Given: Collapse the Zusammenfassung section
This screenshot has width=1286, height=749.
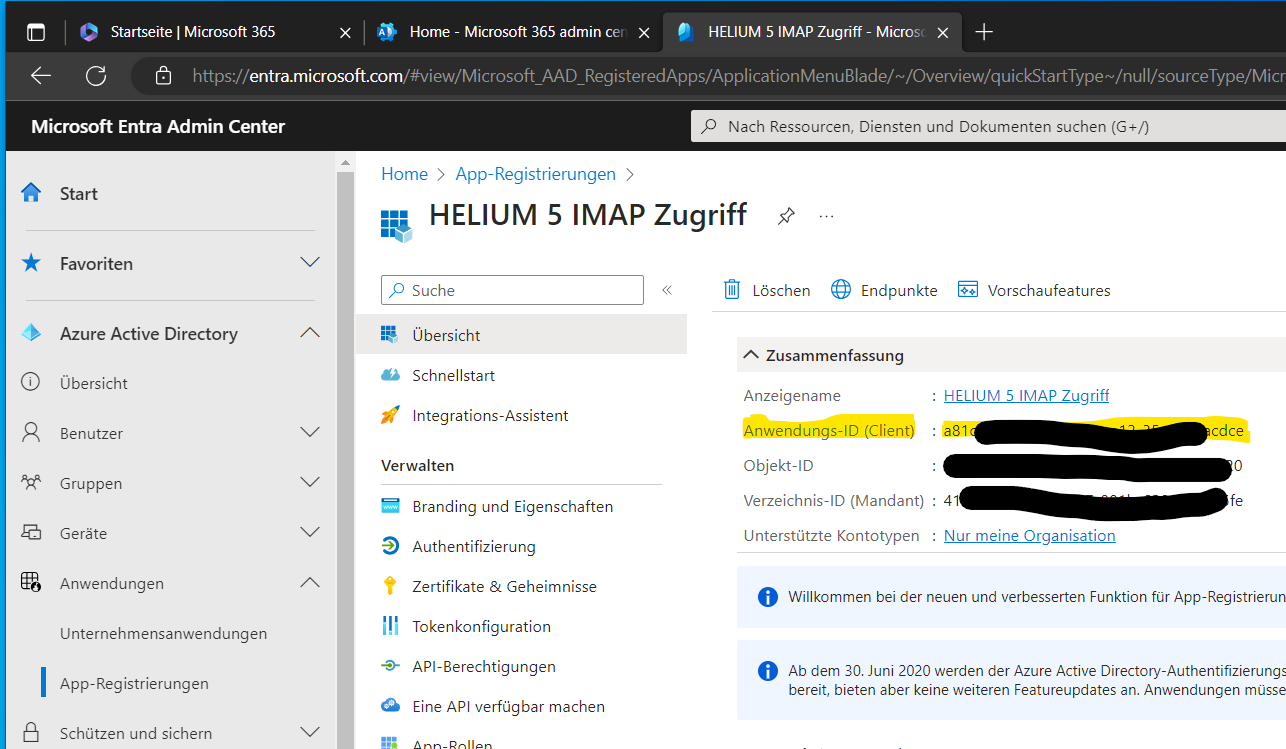Looking at the screenshot, I should click(x=751, y=355).
